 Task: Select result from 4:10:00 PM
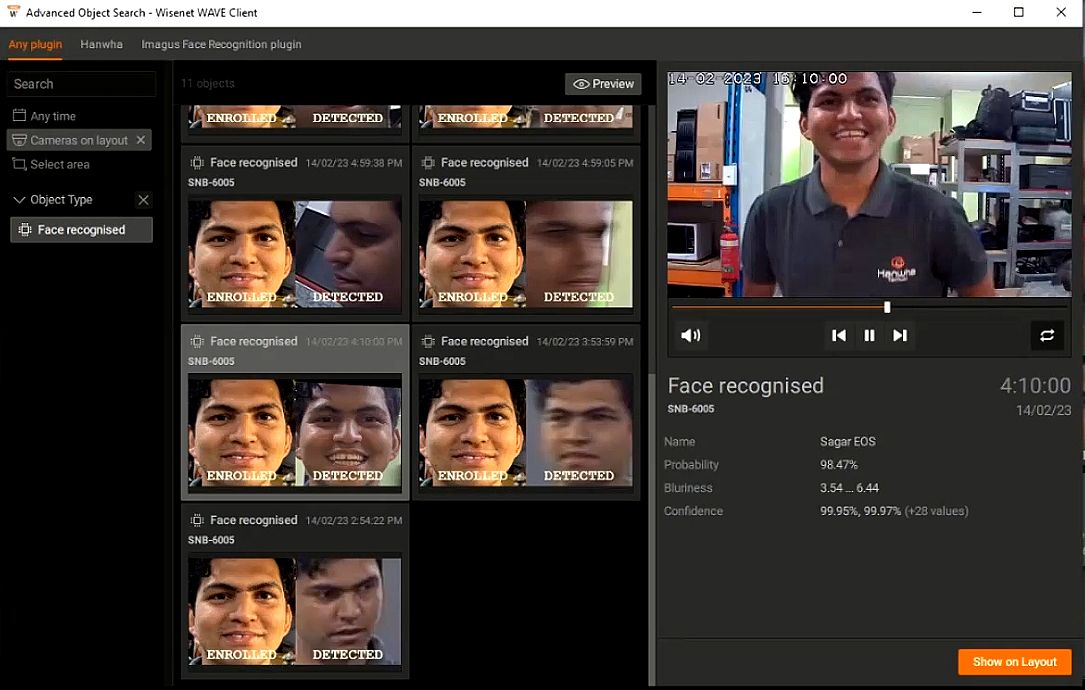[295, 412]
